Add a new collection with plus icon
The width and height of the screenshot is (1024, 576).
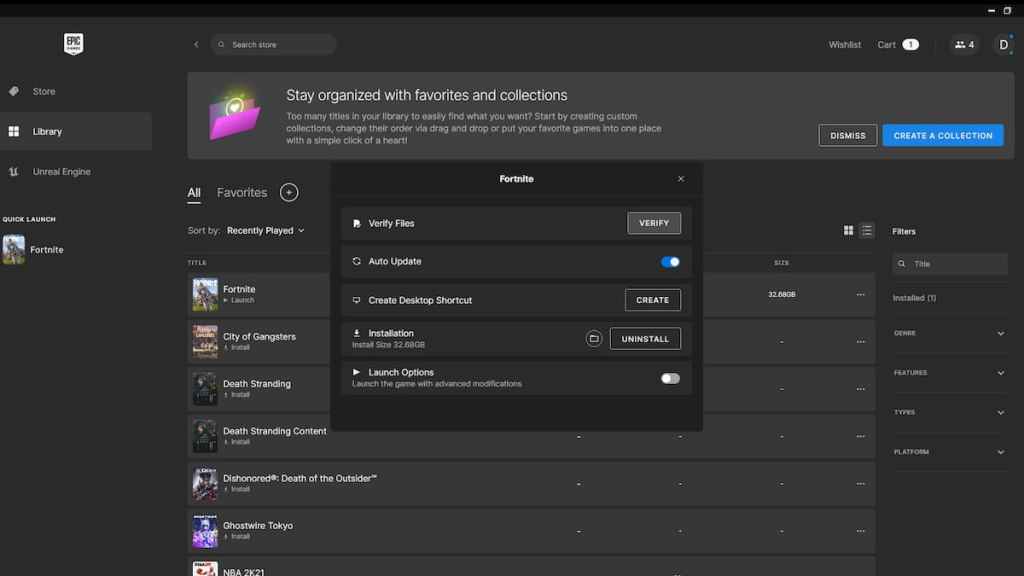click(x=289, y=193)
